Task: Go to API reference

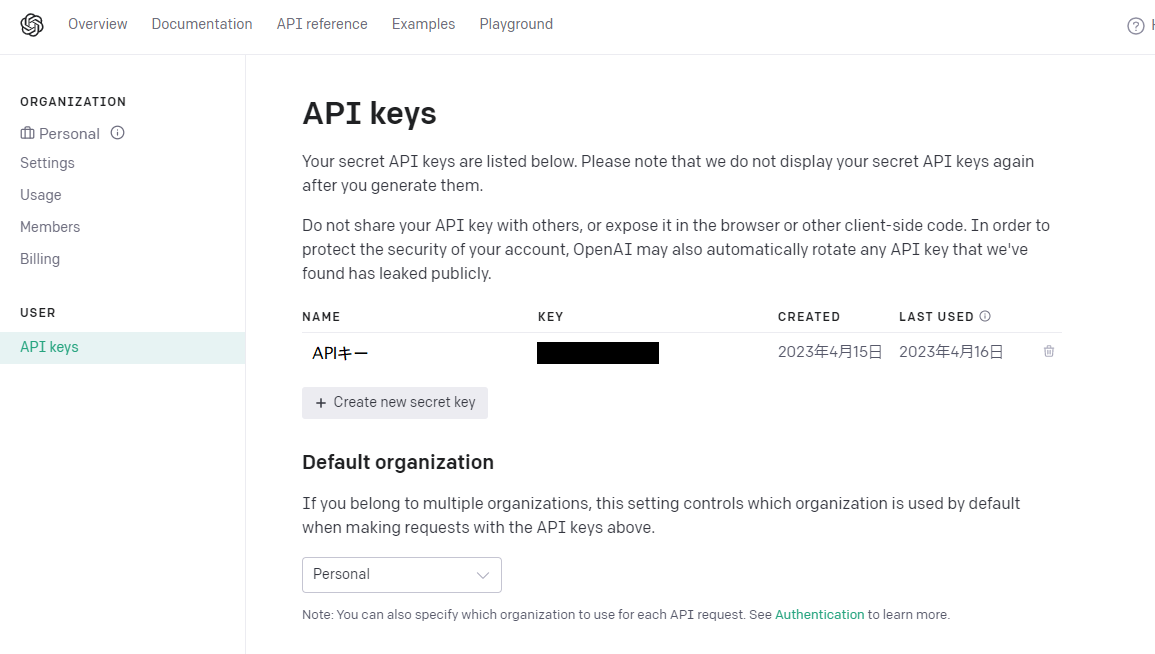Action: click(322, 24)
